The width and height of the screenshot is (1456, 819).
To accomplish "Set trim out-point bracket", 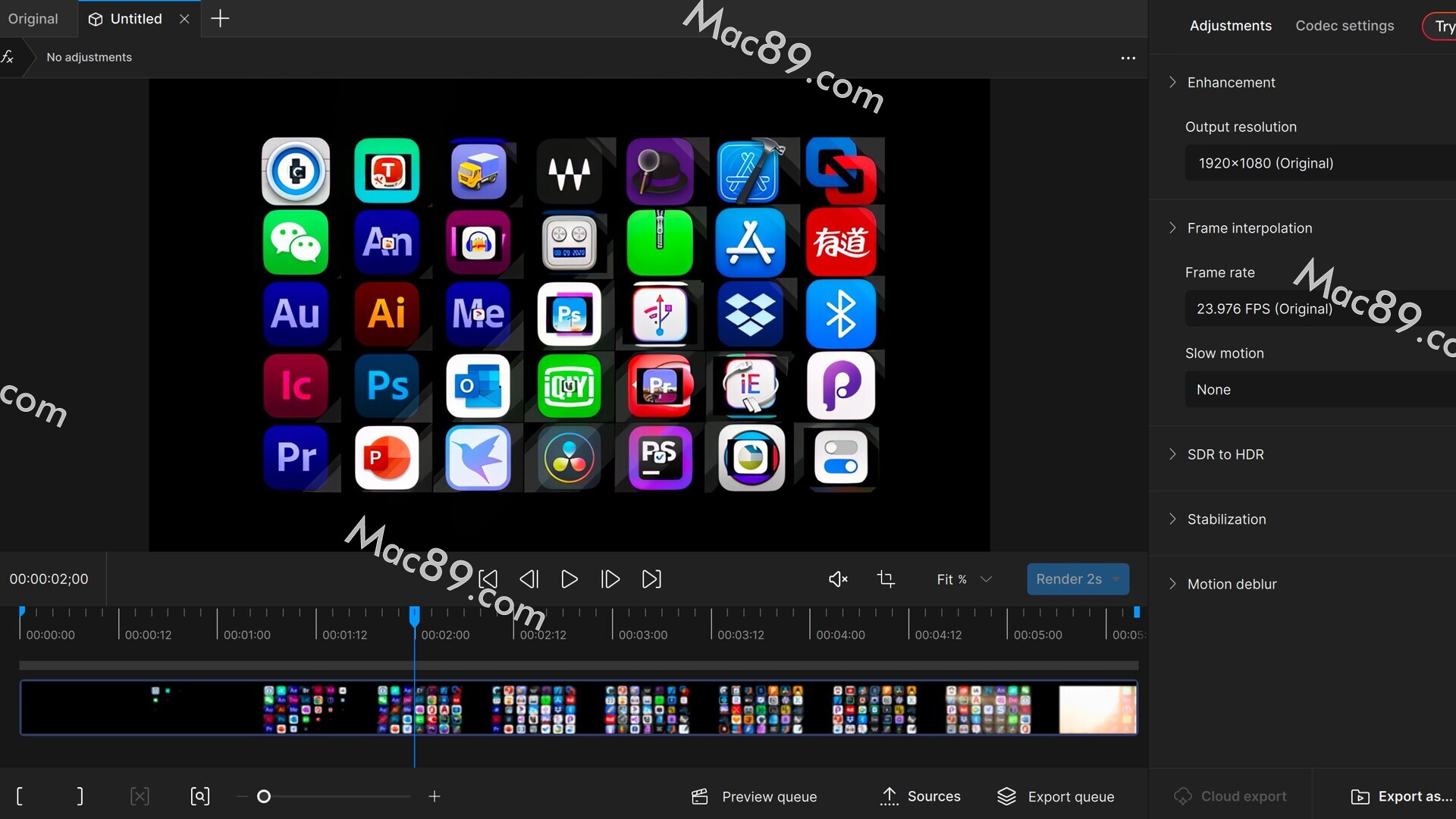I will click(x=80, y=796).
